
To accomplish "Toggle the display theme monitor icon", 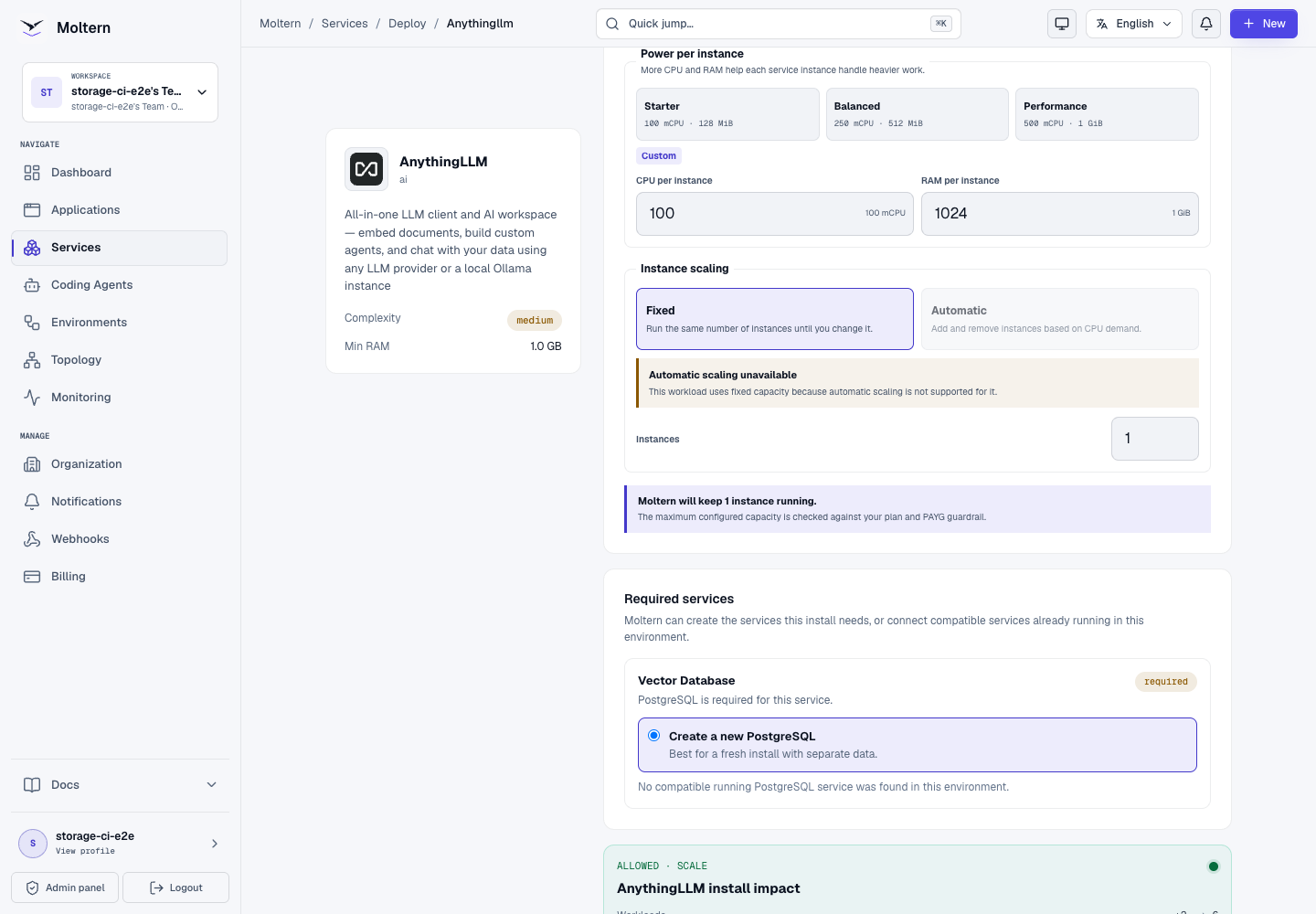I will click(1062, 24).
